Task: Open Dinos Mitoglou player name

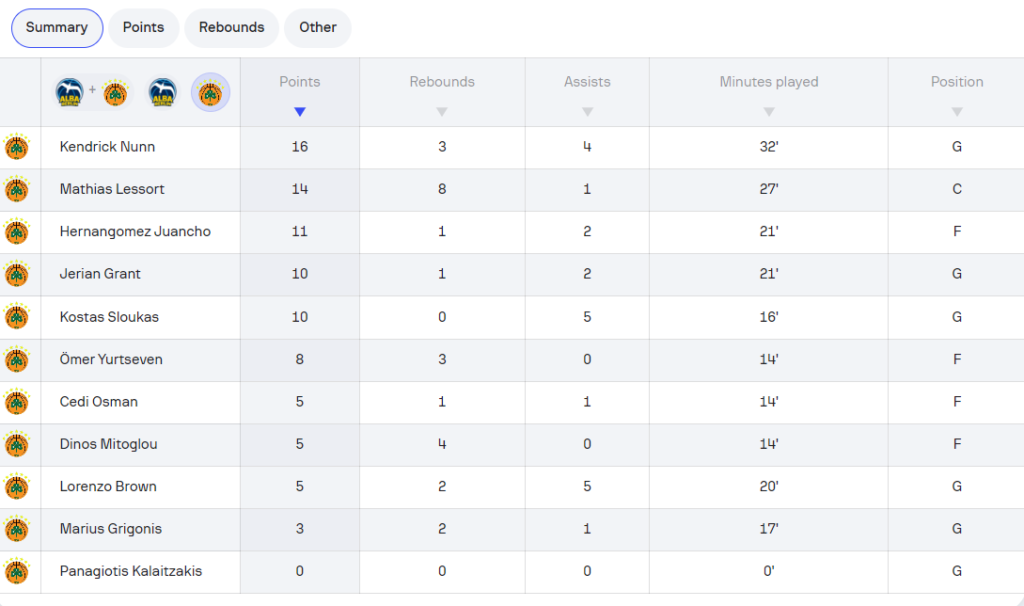Action: [108, 444]
